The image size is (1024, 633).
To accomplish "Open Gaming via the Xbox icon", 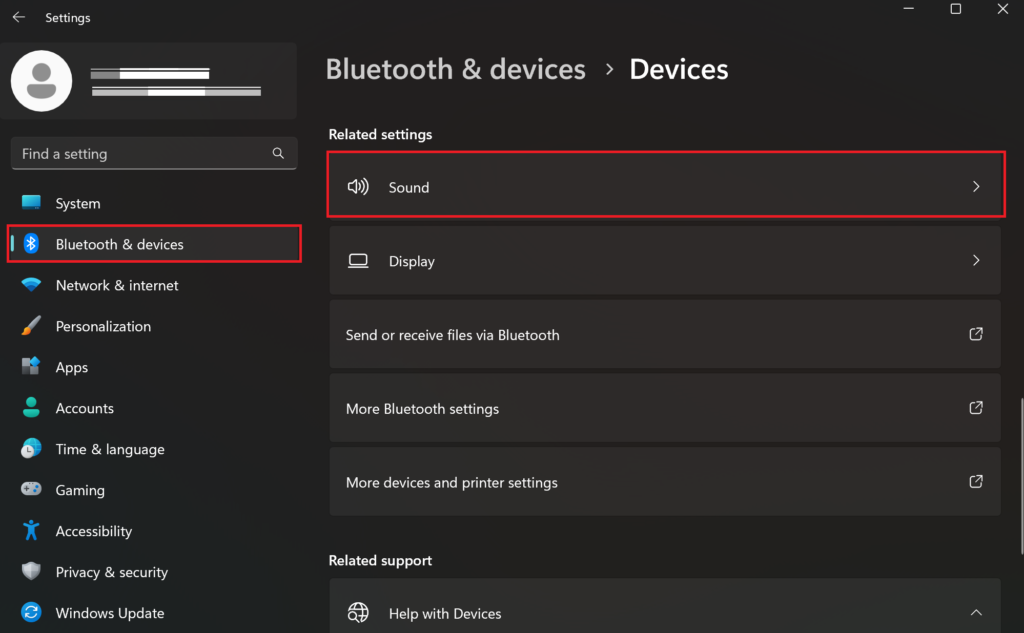I will tap(31, 490).
